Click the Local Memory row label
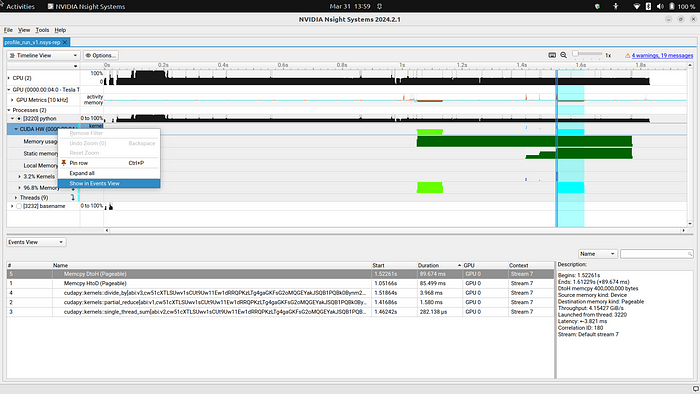The image size is (700, 394). [41, 166]
